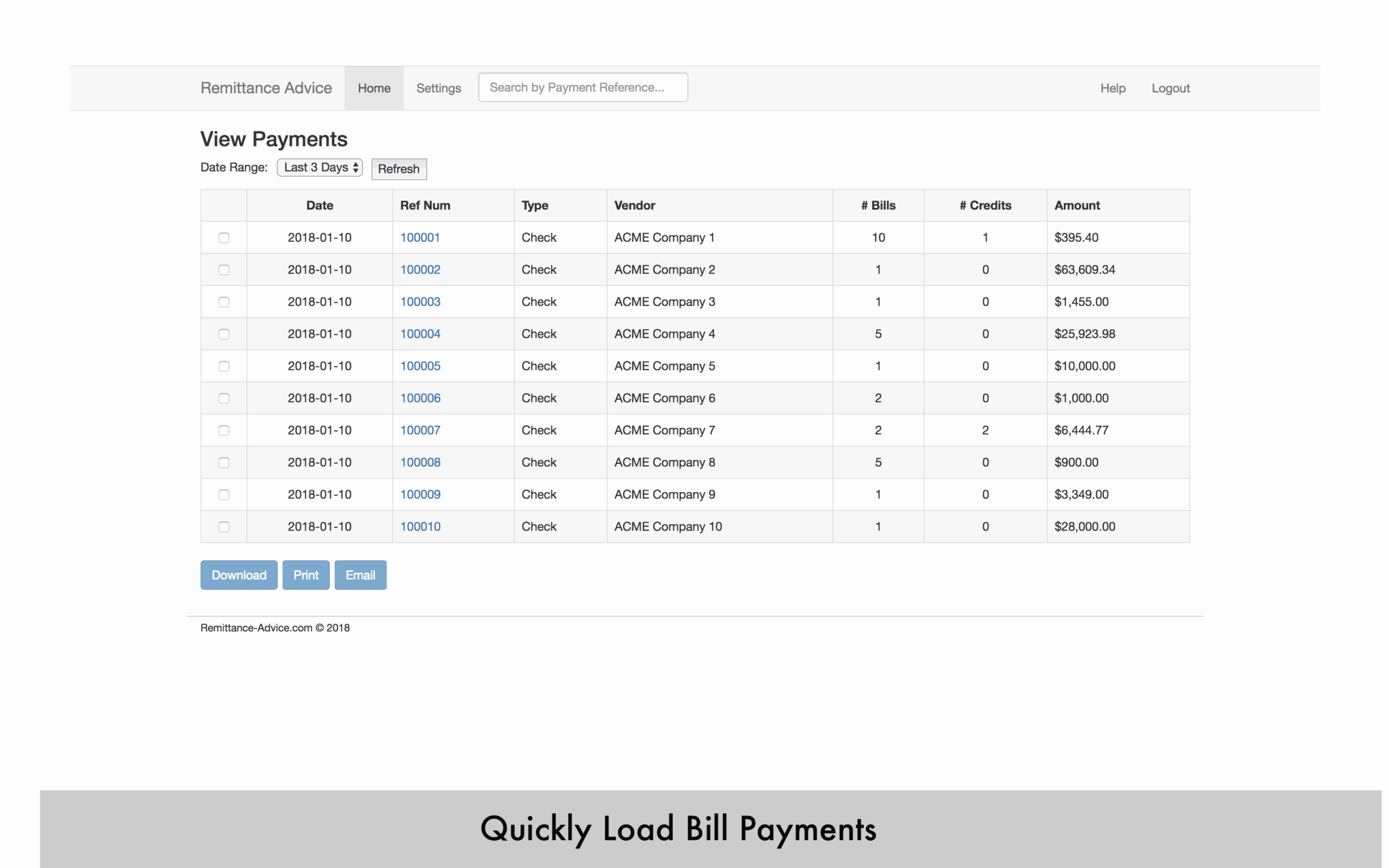Click the Help link
This screenshot has width=1389, height=868.
coord(1112,88)
